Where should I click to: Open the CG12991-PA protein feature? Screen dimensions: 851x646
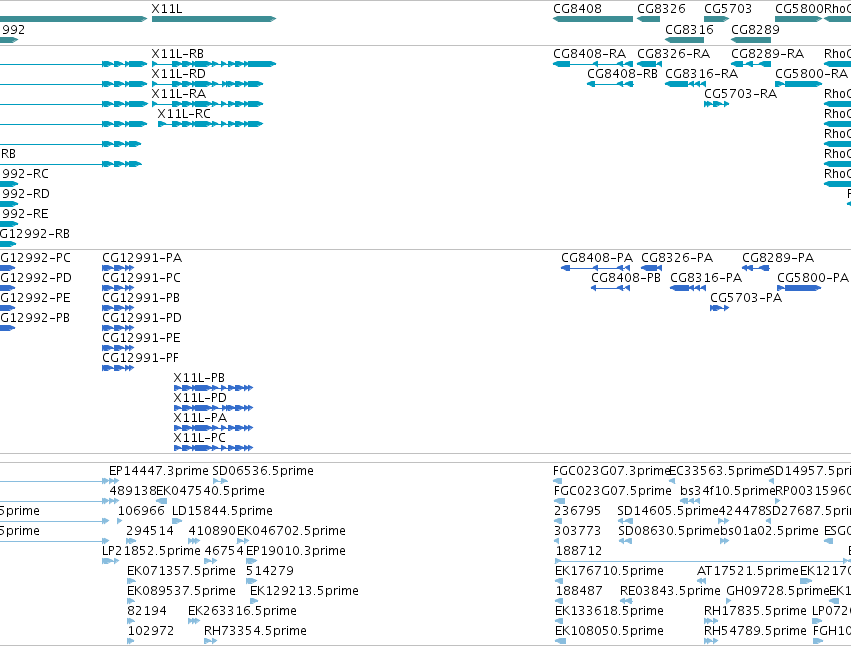[118, 268]
